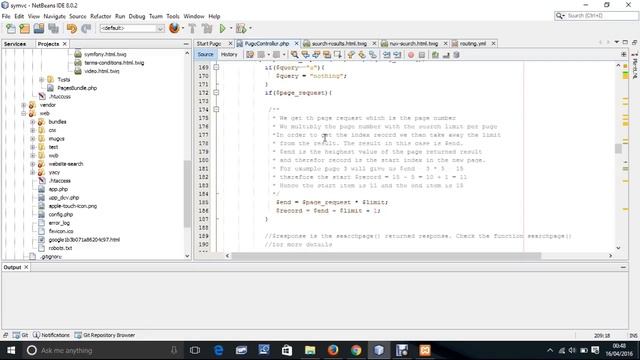Open the browser selection dropdown arrow
The width and height of the screenshot is (640, 360).
click(182, 28)
